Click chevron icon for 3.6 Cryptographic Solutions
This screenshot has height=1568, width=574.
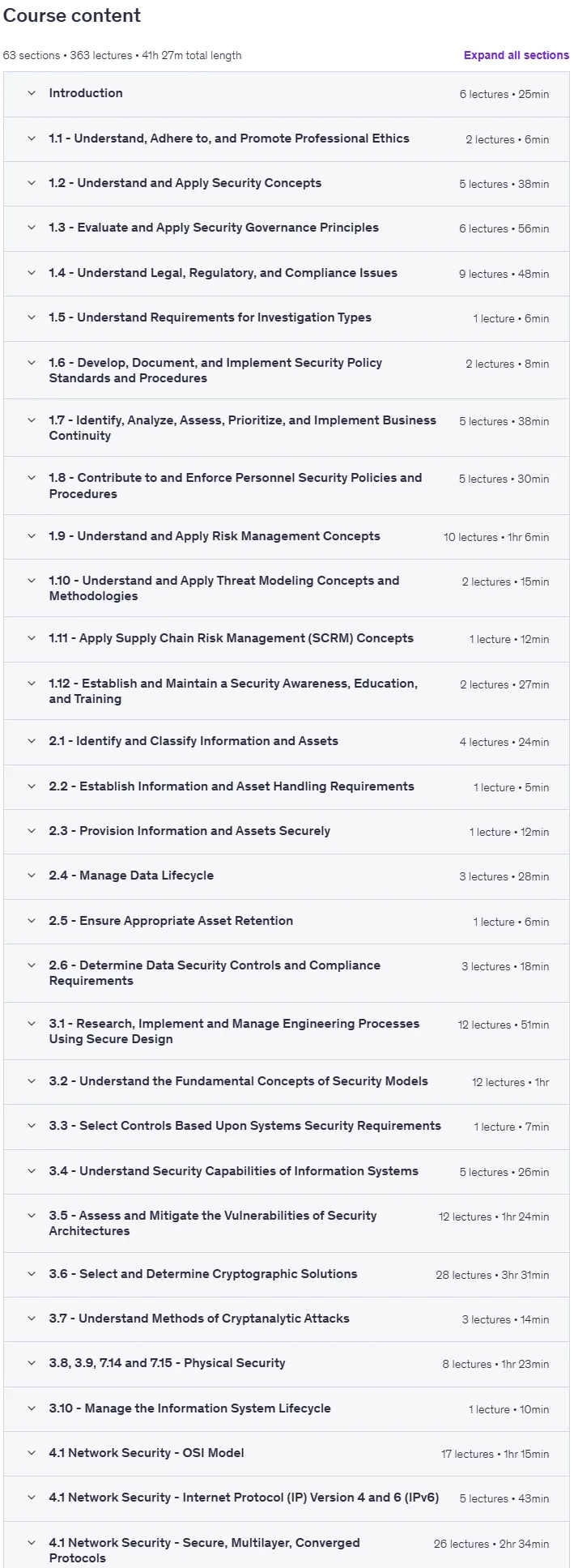[32, 1274]
